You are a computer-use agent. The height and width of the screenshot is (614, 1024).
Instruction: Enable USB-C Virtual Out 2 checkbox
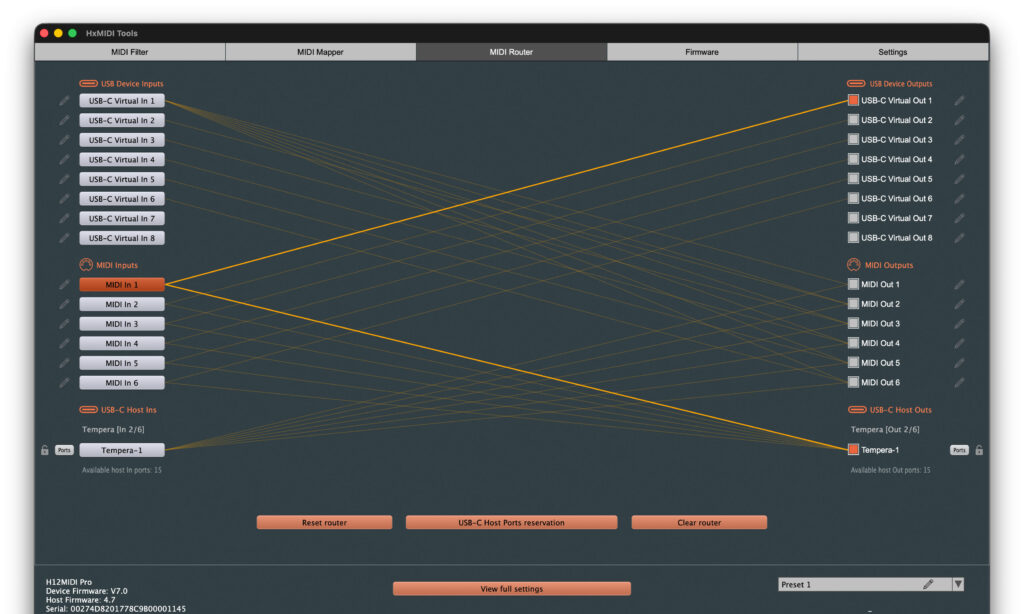[853, 120]
